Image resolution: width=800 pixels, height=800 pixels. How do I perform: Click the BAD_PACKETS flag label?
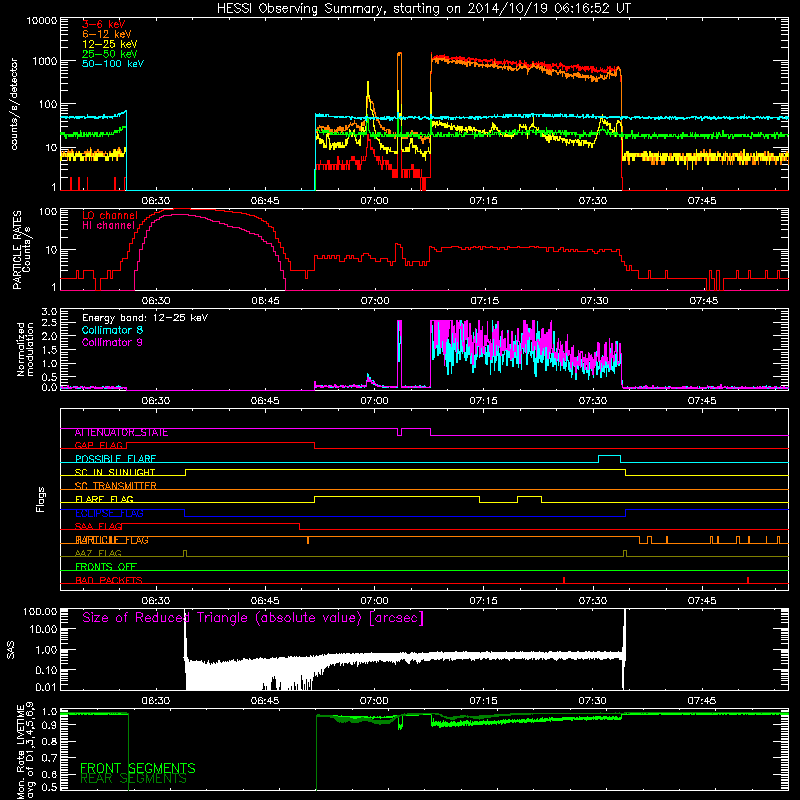click(109, 580)
